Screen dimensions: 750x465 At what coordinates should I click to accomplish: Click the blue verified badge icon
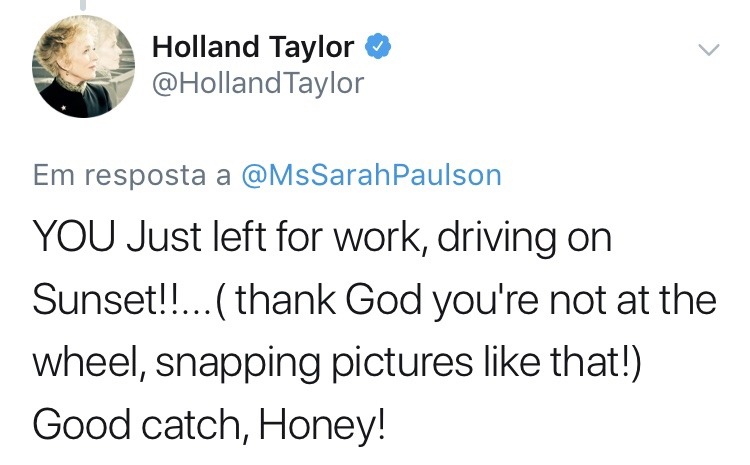376,46
